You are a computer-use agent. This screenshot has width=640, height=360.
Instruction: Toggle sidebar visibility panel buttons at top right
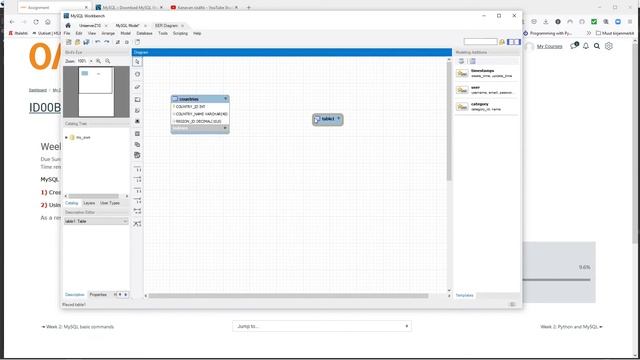tap(513, 42)
